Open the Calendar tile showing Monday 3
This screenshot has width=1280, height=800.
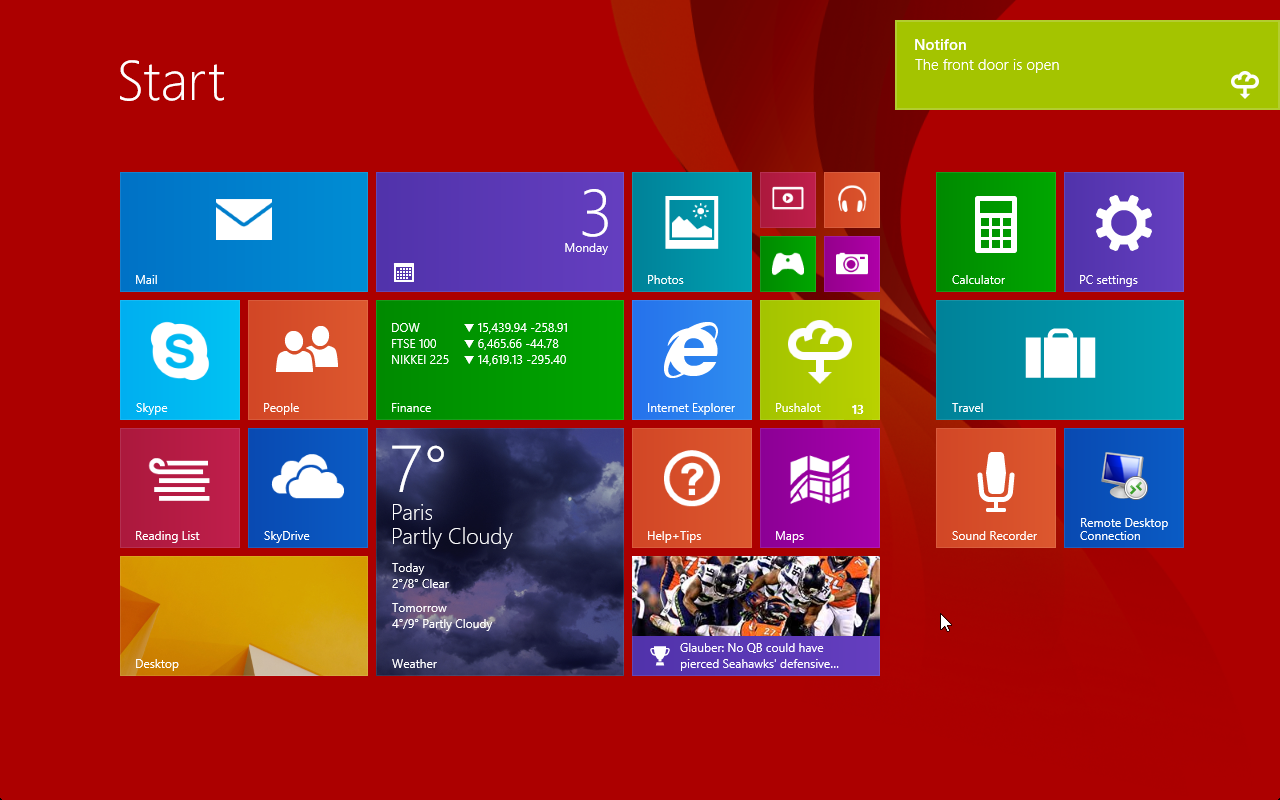tap(499, 231)
